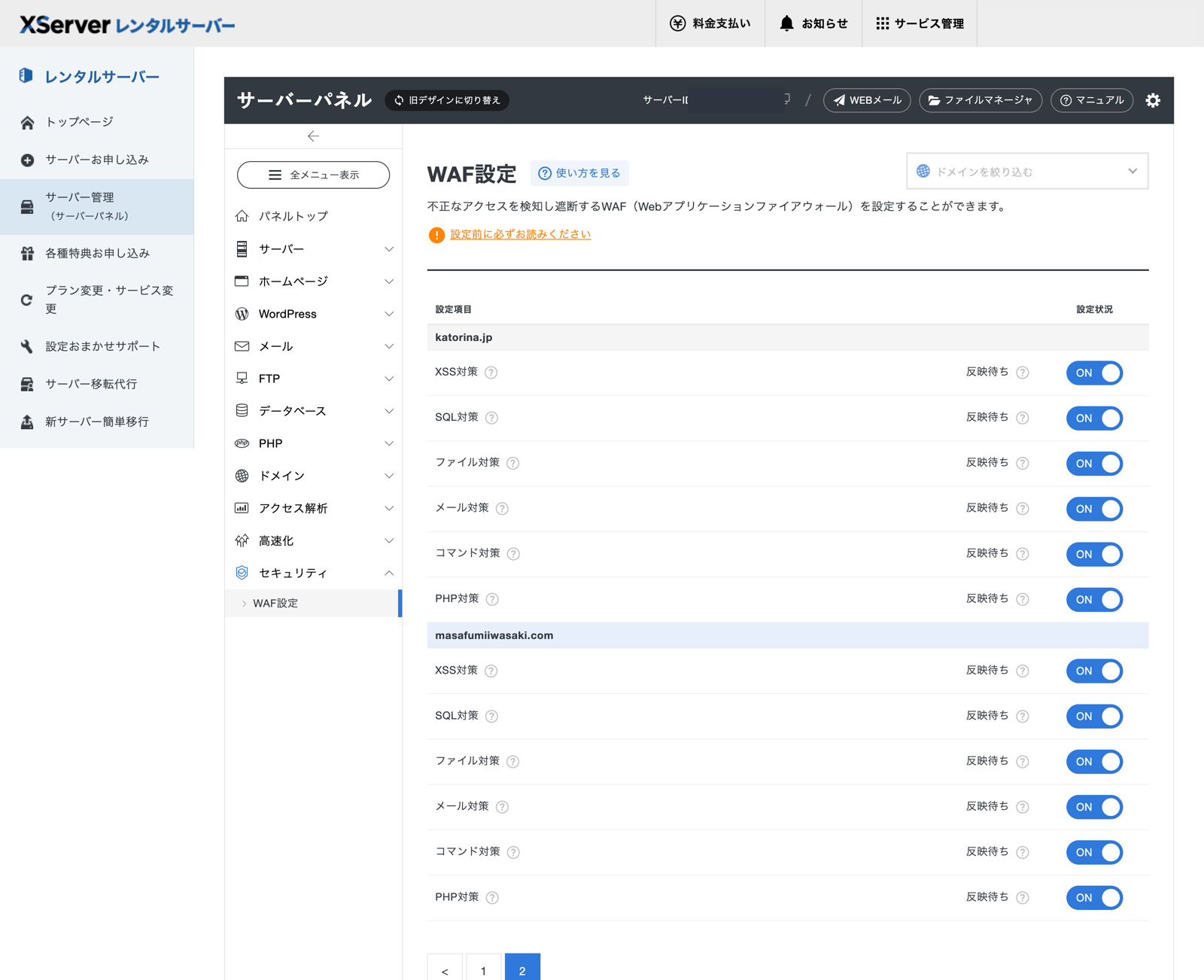Image resolution: width=1204 pixels, height=980 pixels.
Task: Expand the データベース menu section
Action: click(x=314, y=411)
